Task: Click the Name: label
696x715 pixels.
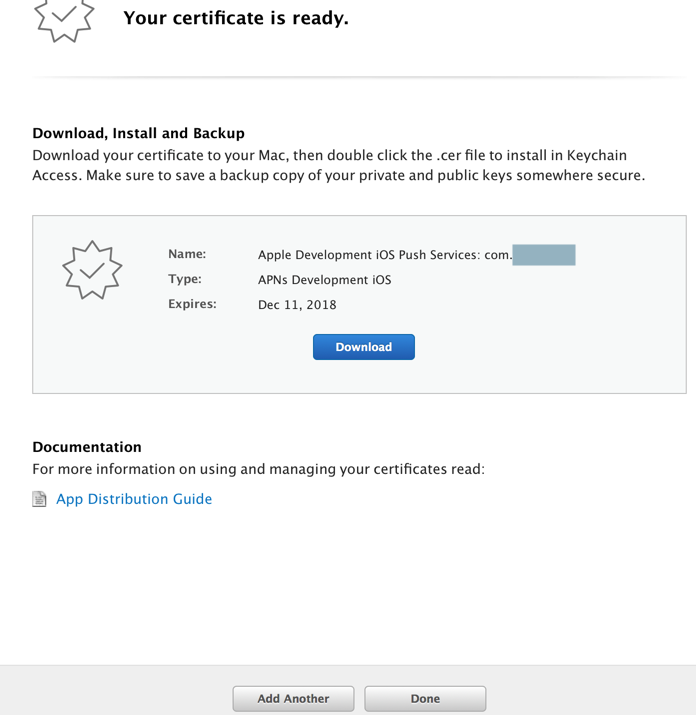Action: click(187, 254)
